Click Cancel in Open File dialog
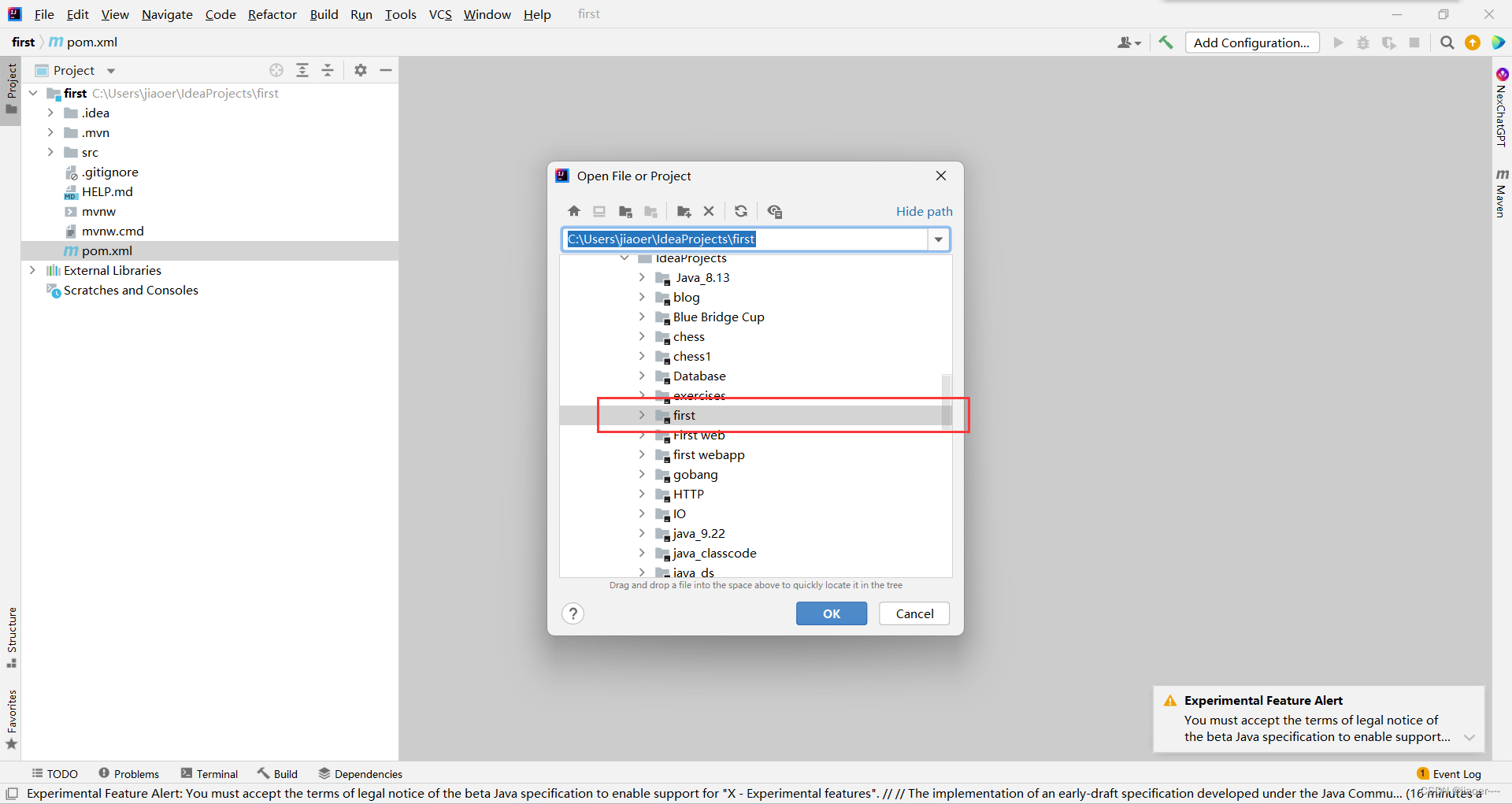 pos(914,613)
